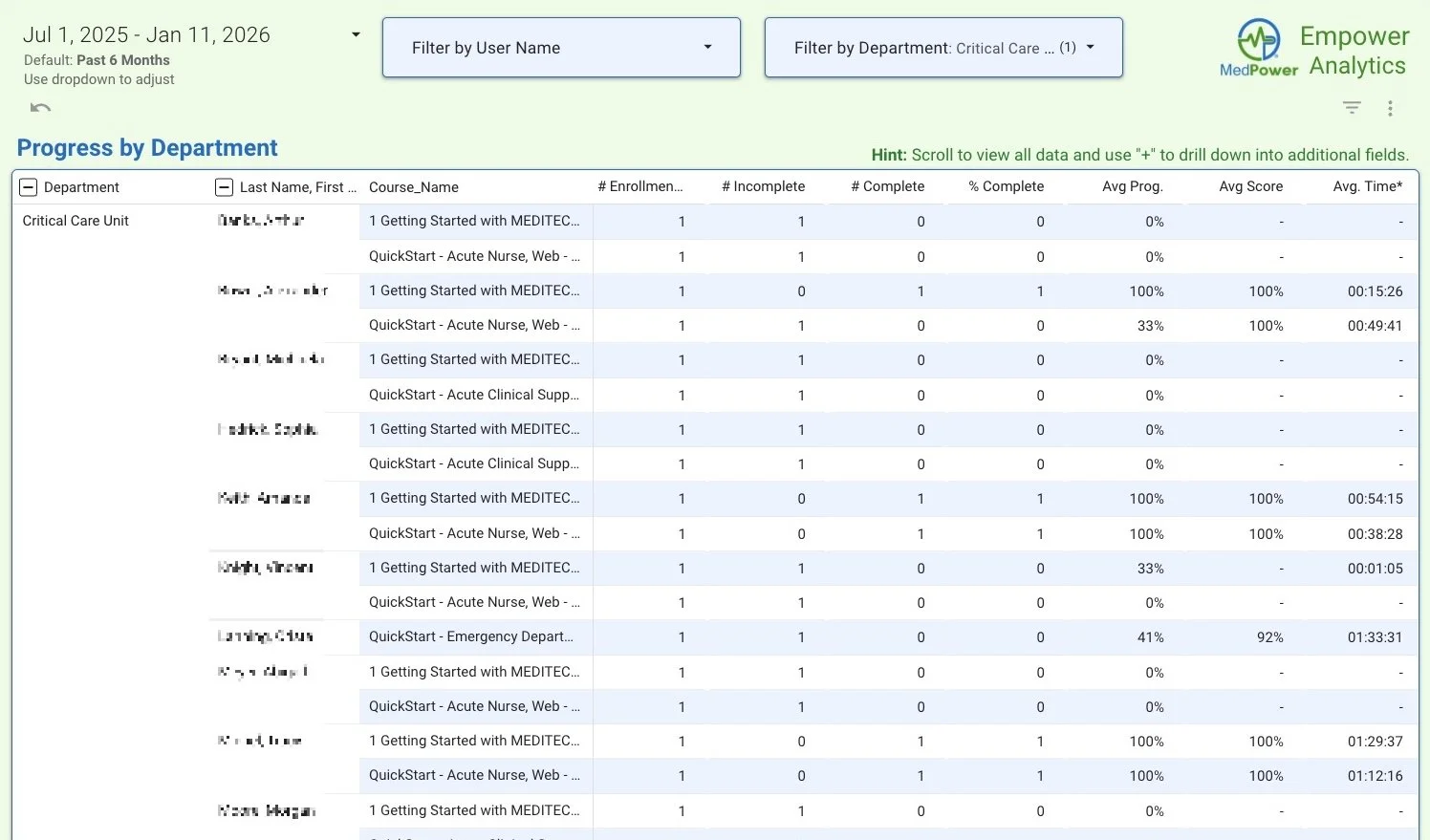Click the 00:49:41 time value
The image size is (1430, 840).
coord(1376,326)
